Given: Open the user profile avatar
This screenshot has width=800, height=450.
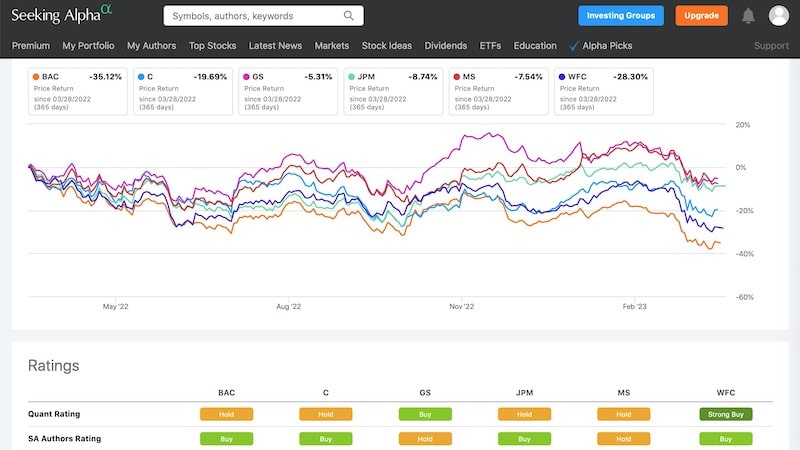Looking at the screenshot, I should tap(779, 15).
